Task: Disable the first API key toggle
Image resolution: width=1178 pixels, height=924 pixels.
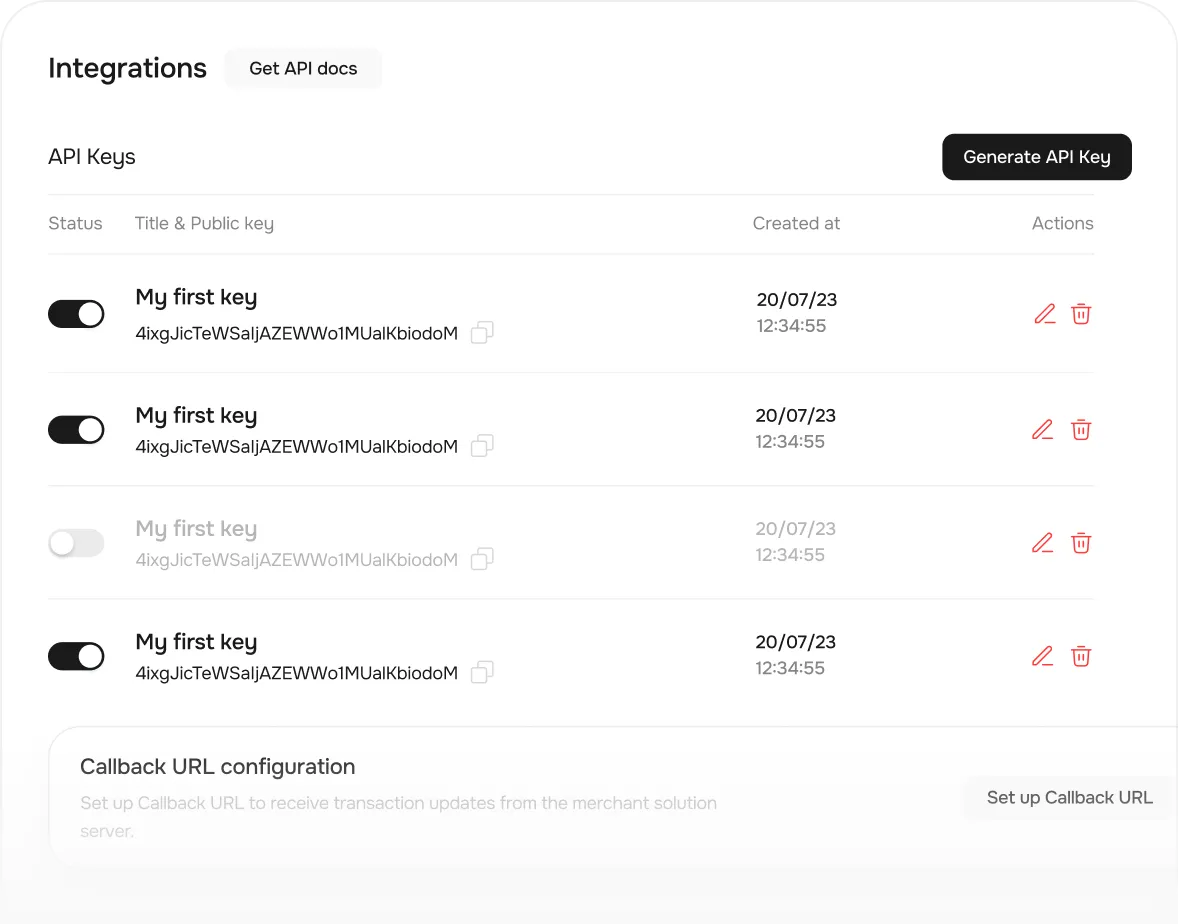Action: pos(77,314)
